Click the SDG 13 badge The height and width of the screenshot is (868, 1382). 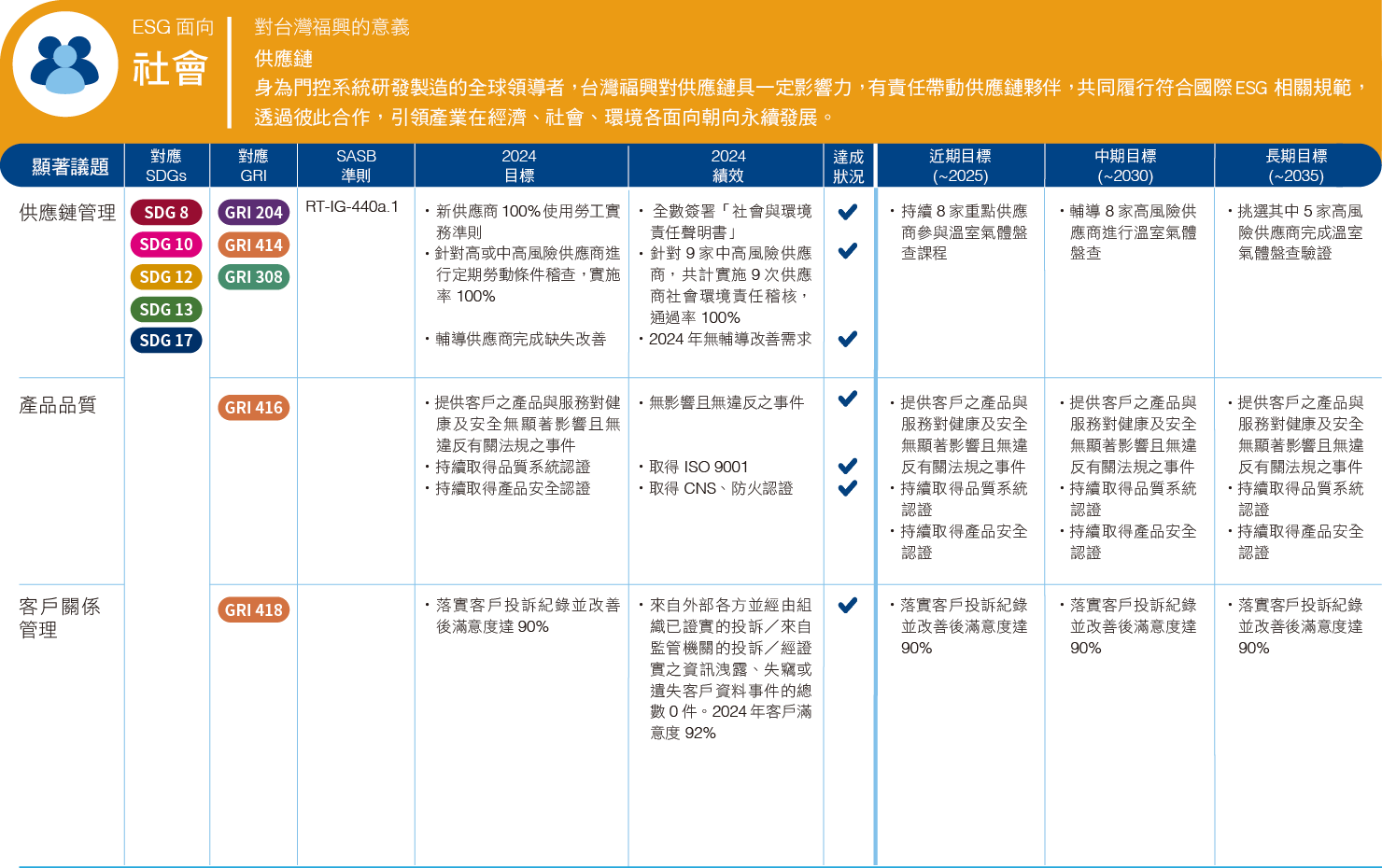coord(166,309)
